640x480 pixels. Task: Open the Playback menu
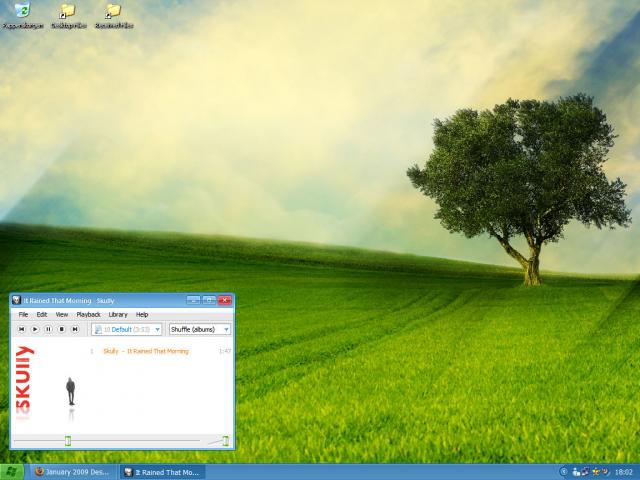click(x=88, y=314)
